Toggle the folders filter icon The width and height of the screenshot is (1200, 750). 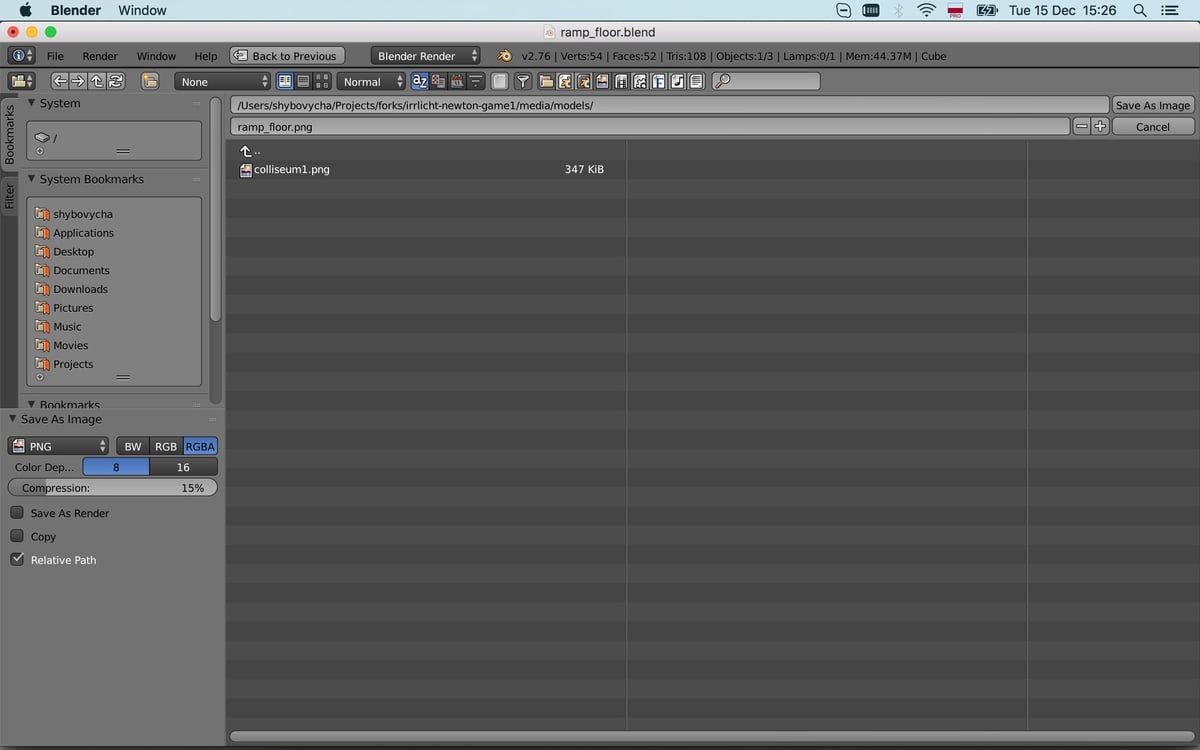point(548,81)
